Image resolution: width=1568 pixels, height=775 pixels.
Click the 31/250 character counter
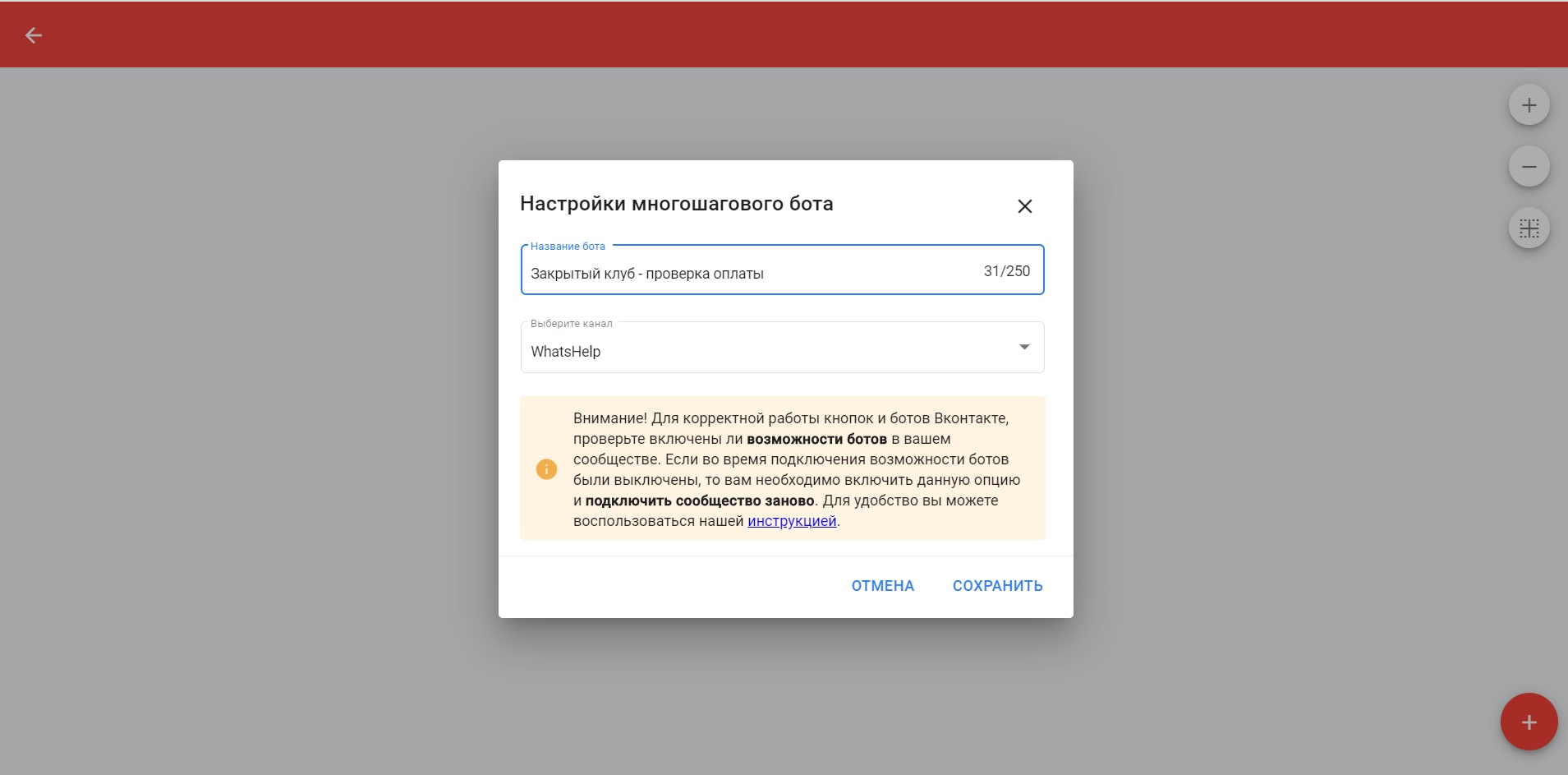[1006, 271]
